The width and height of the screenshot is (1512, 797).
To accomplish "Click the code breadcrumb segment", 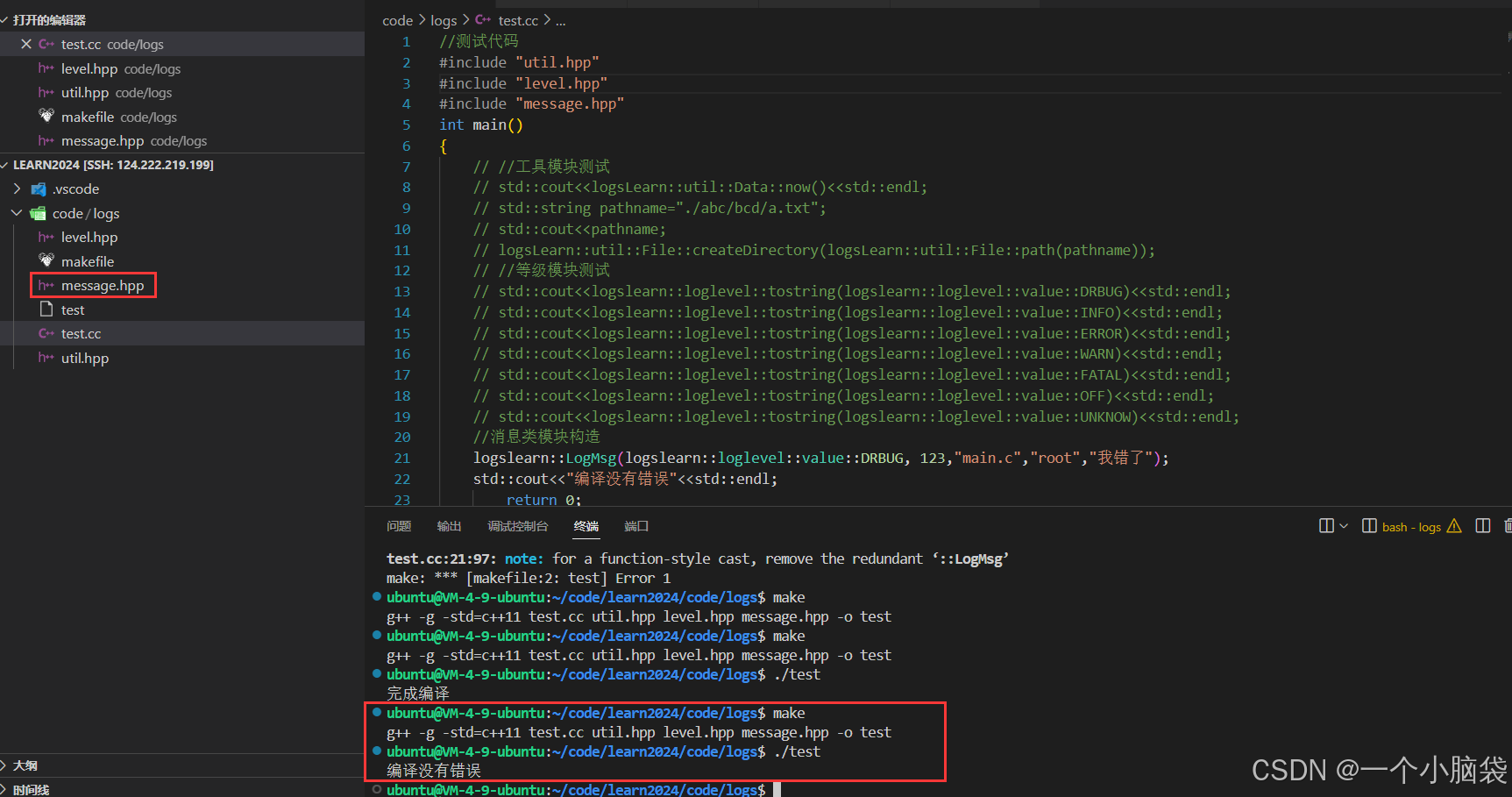I will (x=398, y=20).
